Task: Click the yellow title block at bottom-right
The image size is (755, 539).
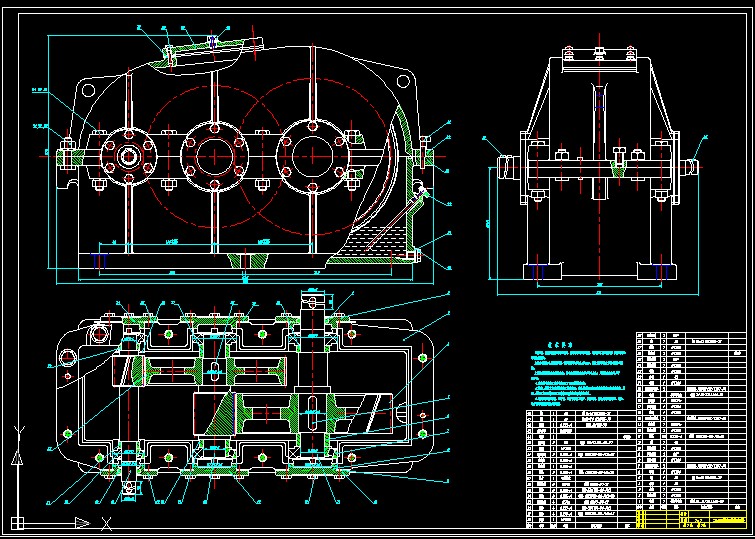Action: pos(713,517)
